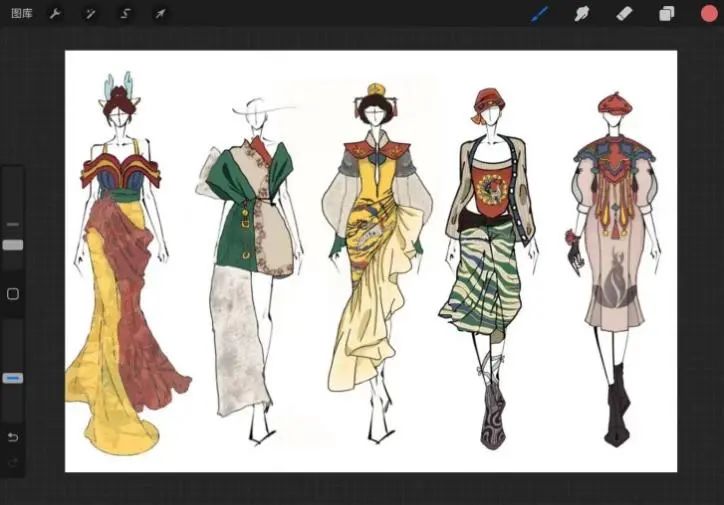Image resolution: width=724 pixels, height=505 pixels.
Task: Select the Smudge tool
Action: tap(580, 14)
